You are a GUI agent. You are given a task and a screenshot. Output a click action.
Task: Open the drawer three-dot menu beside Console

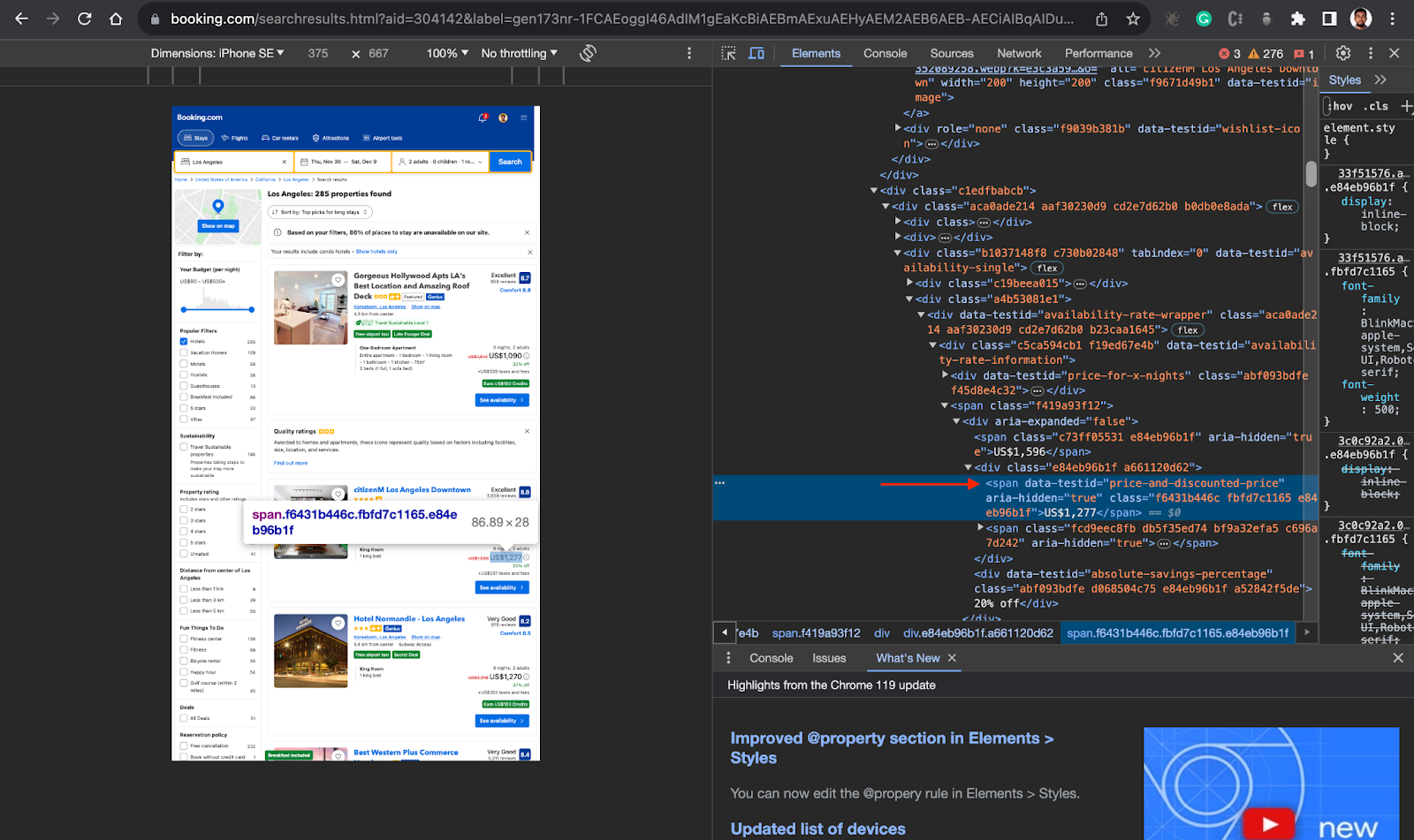(728, 658)
